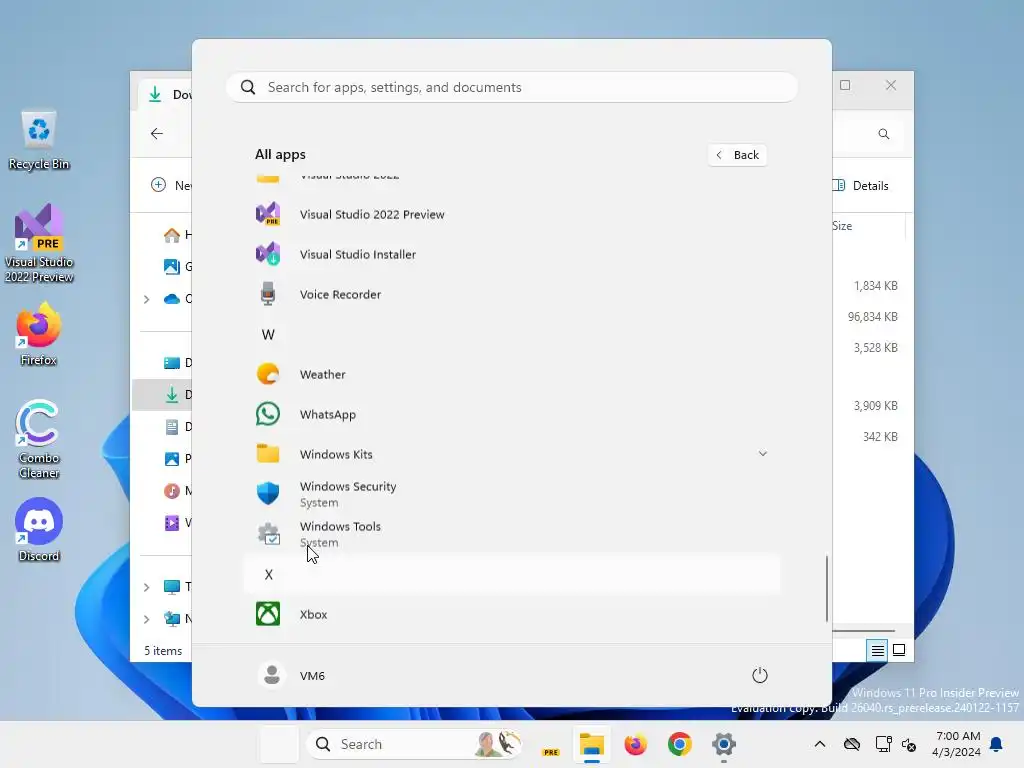Open clock and date flyout

(x=956, y=744)
